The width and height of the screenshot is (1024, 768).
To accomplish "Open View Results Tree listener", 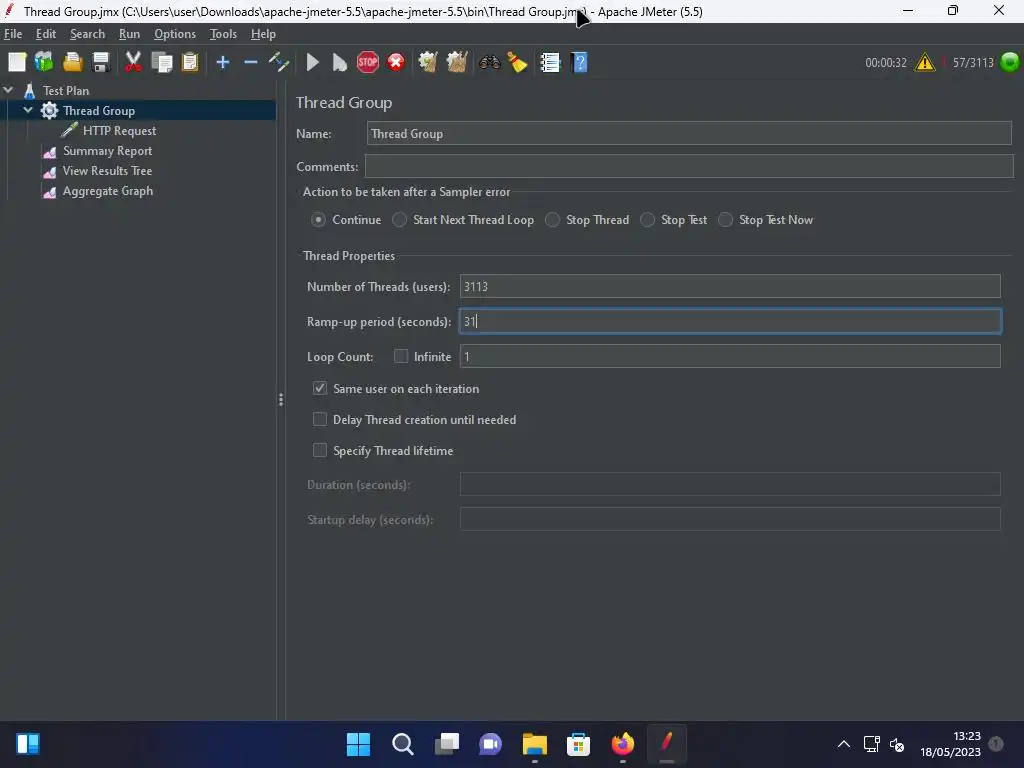I will tap(107, 170).
